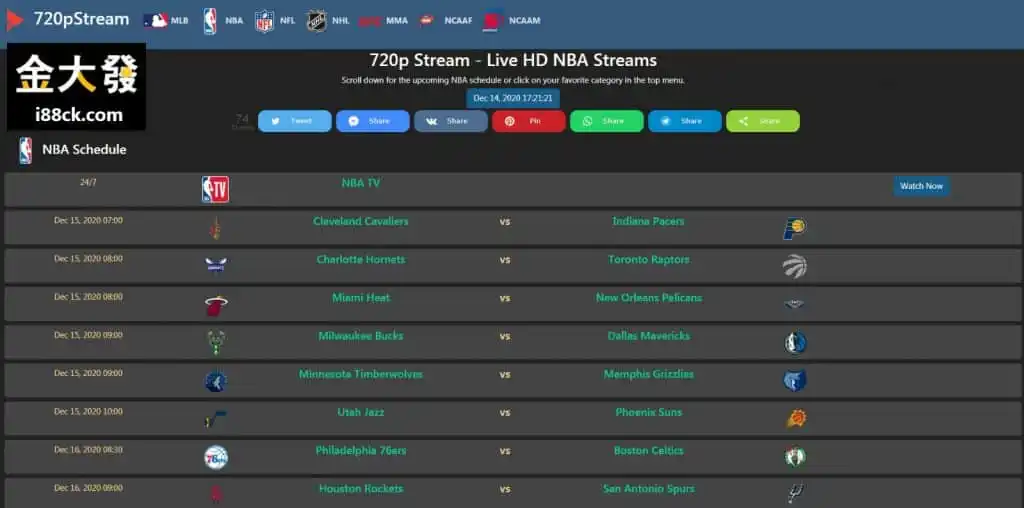Click the Toronto Raptors team logo
Viewport: 1024px width, 508px height.
[795, 266]
